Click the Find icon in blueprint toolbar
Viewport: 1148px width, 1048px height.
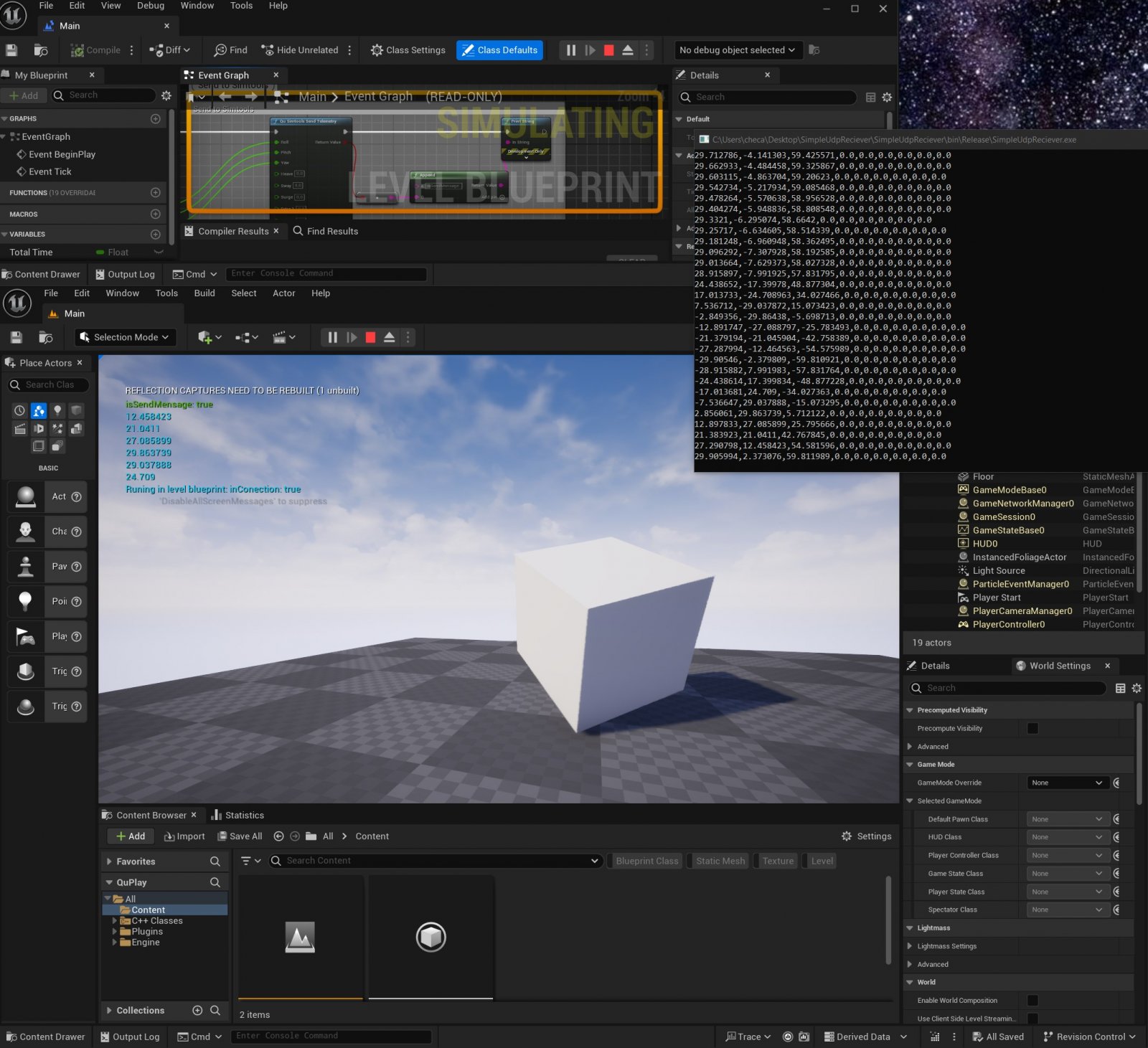point(230,50)
